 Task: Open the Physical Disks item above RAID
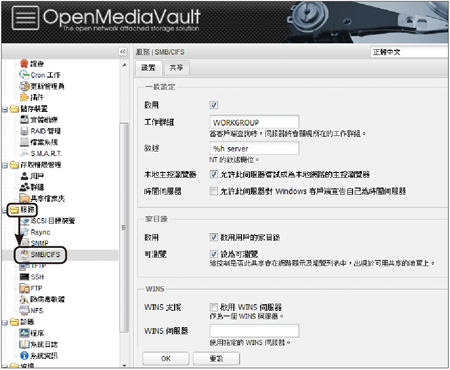(39, 120)
